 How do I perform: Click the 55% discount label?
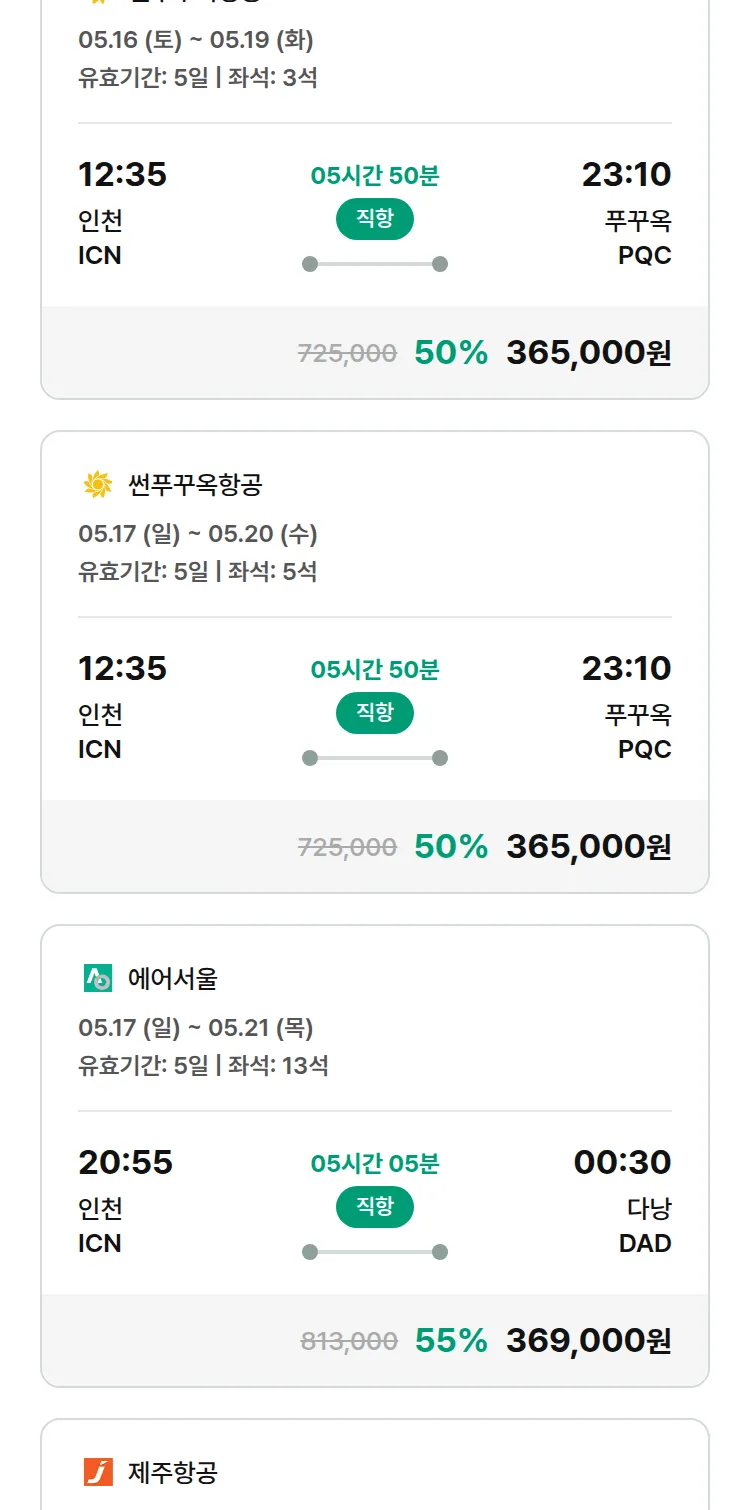451,1340
